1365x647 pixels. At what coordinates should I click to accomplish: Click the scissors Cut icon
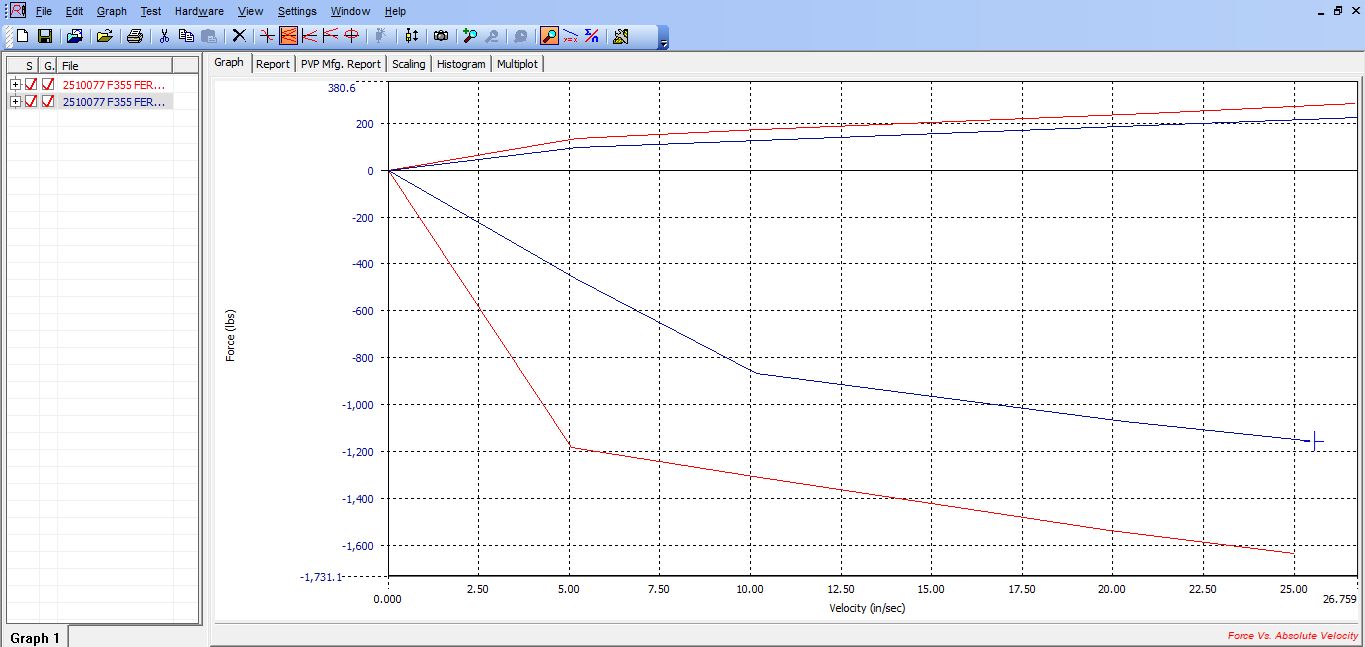tap(164, 36)
